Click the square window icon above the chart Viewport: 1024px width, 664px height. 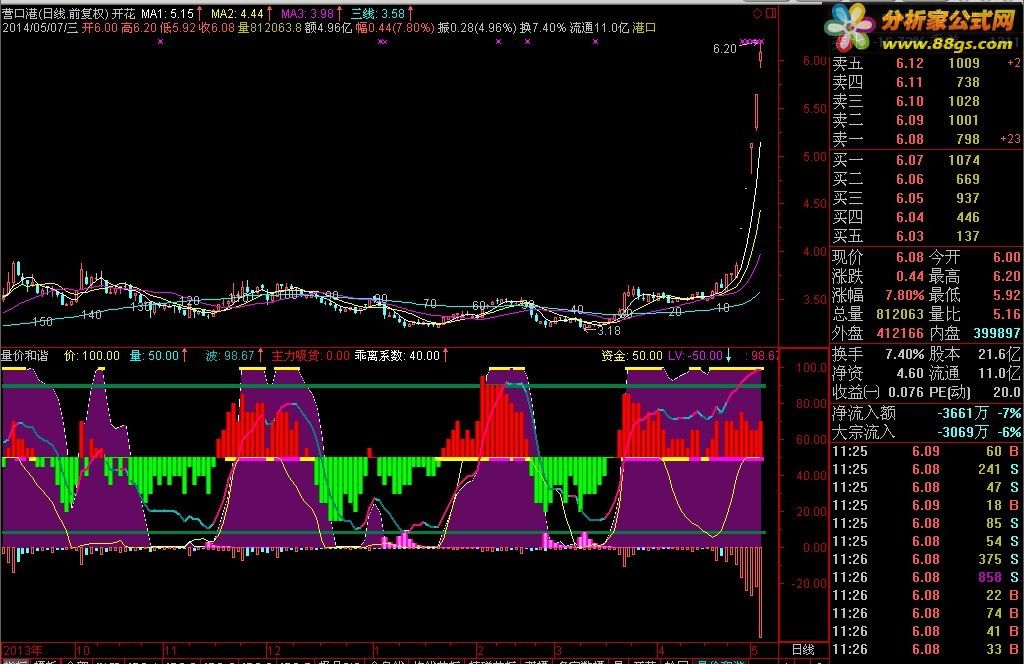771,13
